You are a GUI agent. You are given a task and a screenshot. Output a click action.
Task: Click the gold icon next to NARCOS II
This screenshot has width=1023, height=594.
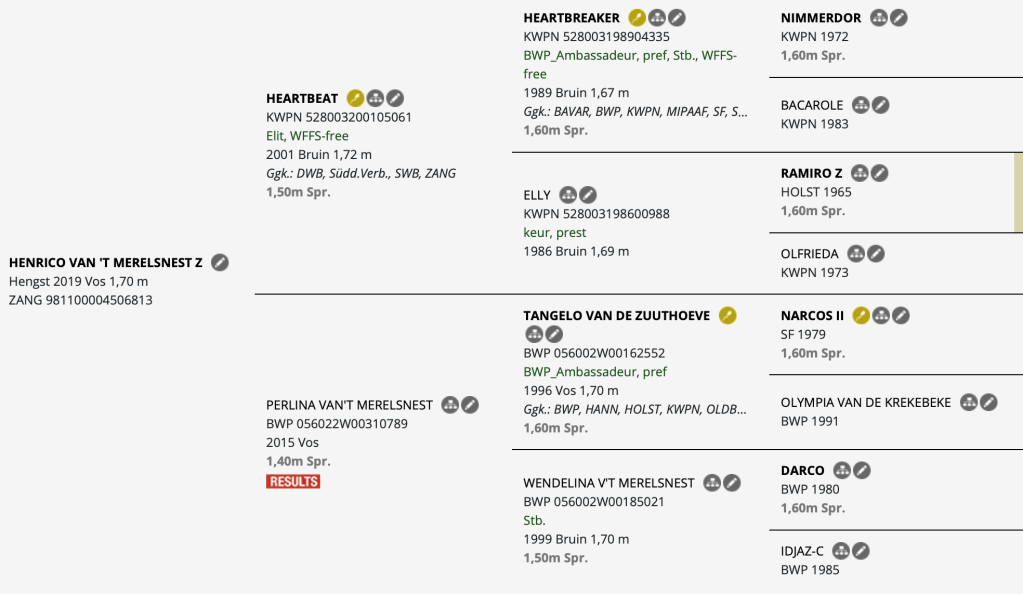861,315
